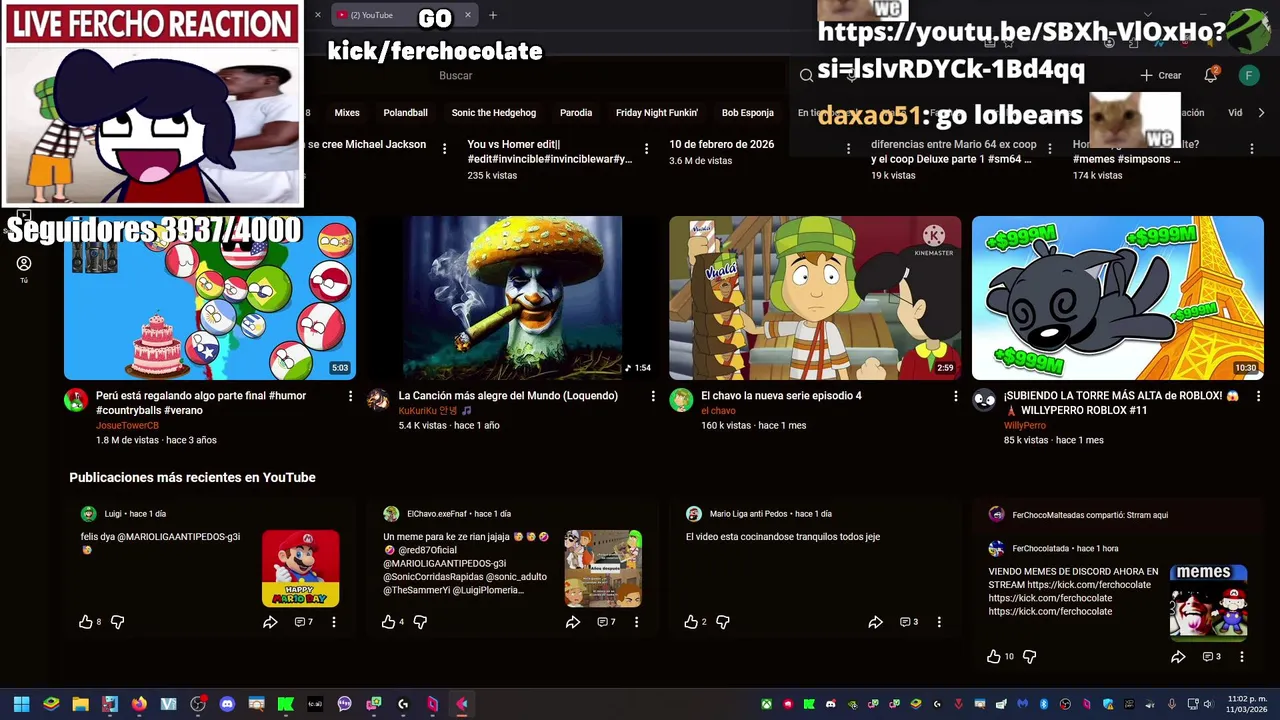The image size is (1280, 720).
Task: Open Discord from the taskbar
Action: (227, 704)
